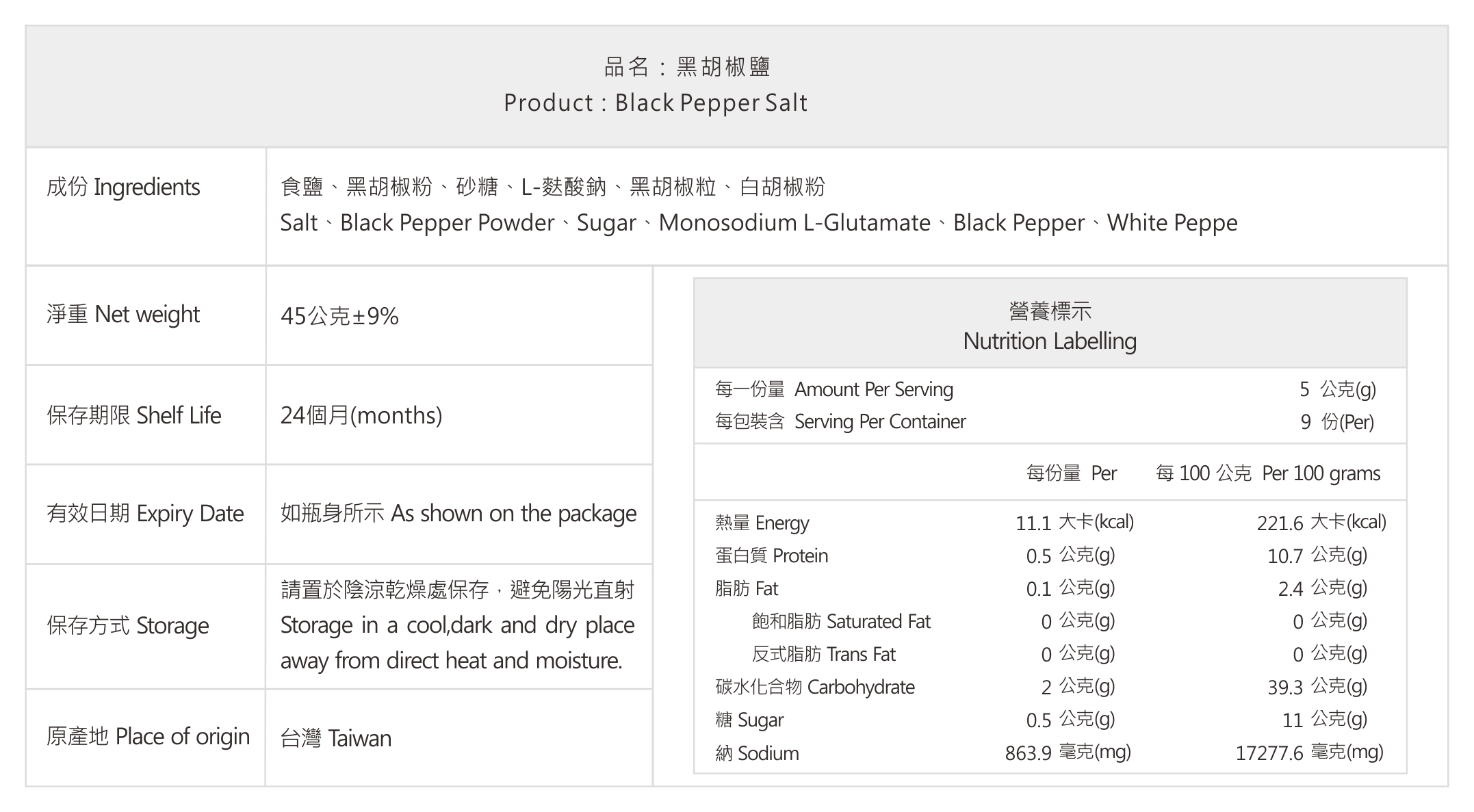Select the 成份 Ingredients label cell
This screenshot has width=1474, height=812.
click(146, 207)
